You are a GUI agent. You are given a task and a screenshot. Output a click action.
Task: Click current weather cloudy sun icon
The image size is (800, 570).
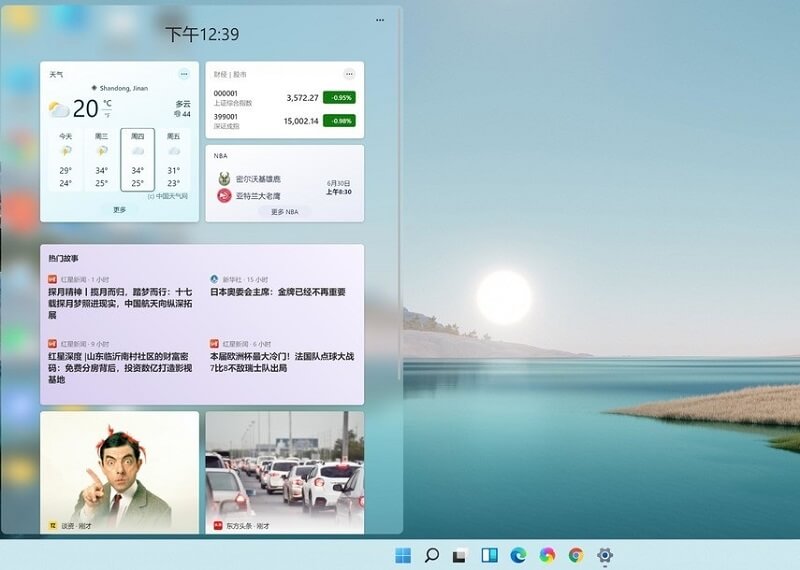(59, 109)
